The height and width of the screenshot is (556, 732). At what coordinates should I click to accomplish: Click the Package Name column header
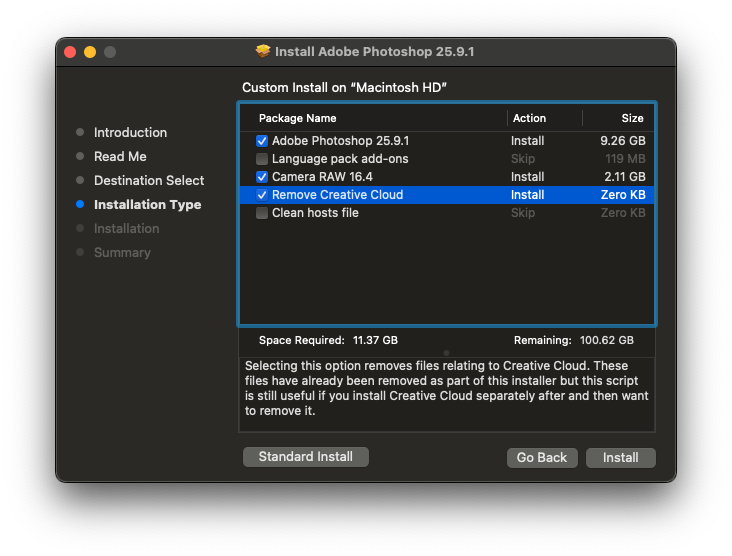coord(297,118)
